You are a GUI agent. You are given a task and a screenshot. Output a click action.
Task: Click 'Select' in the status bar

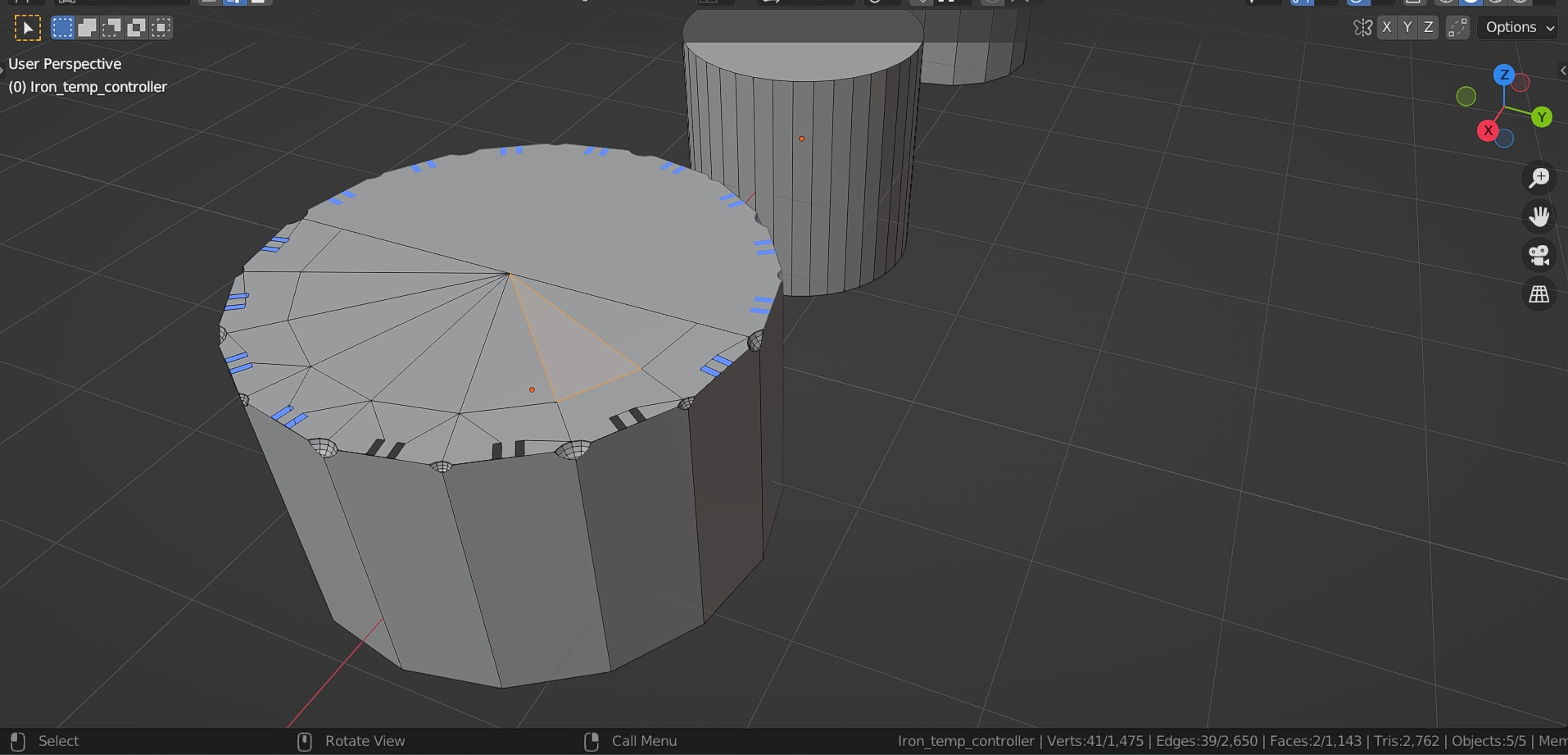click(59, 741)
